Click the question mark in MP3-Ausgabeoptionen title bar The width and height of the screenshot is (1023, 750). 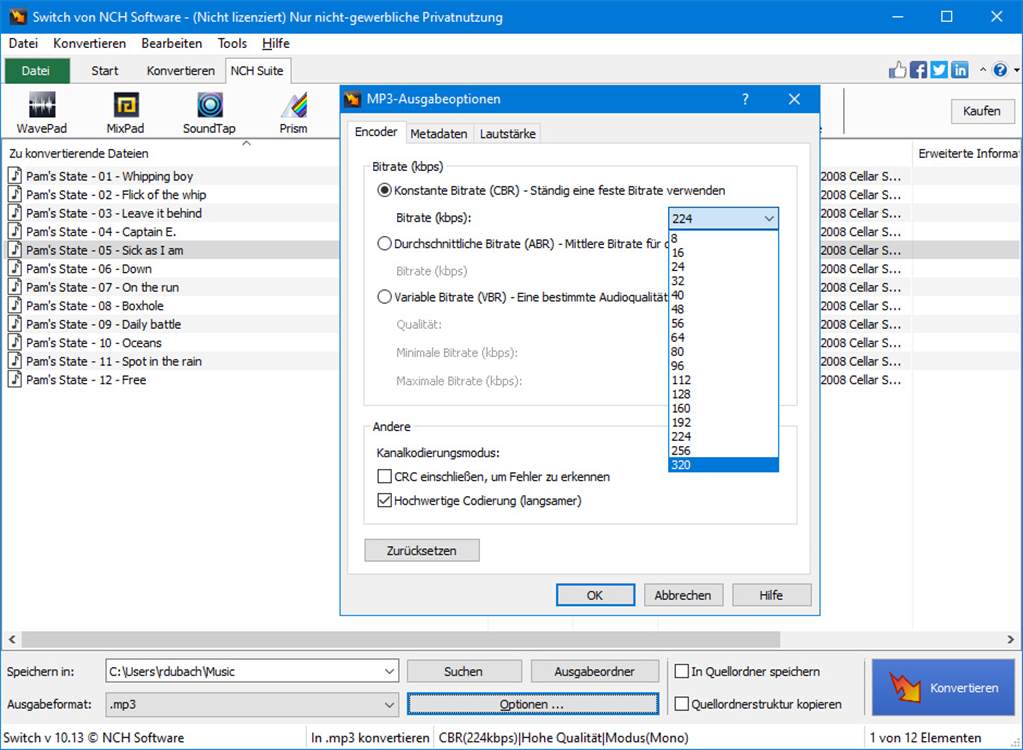745,99
